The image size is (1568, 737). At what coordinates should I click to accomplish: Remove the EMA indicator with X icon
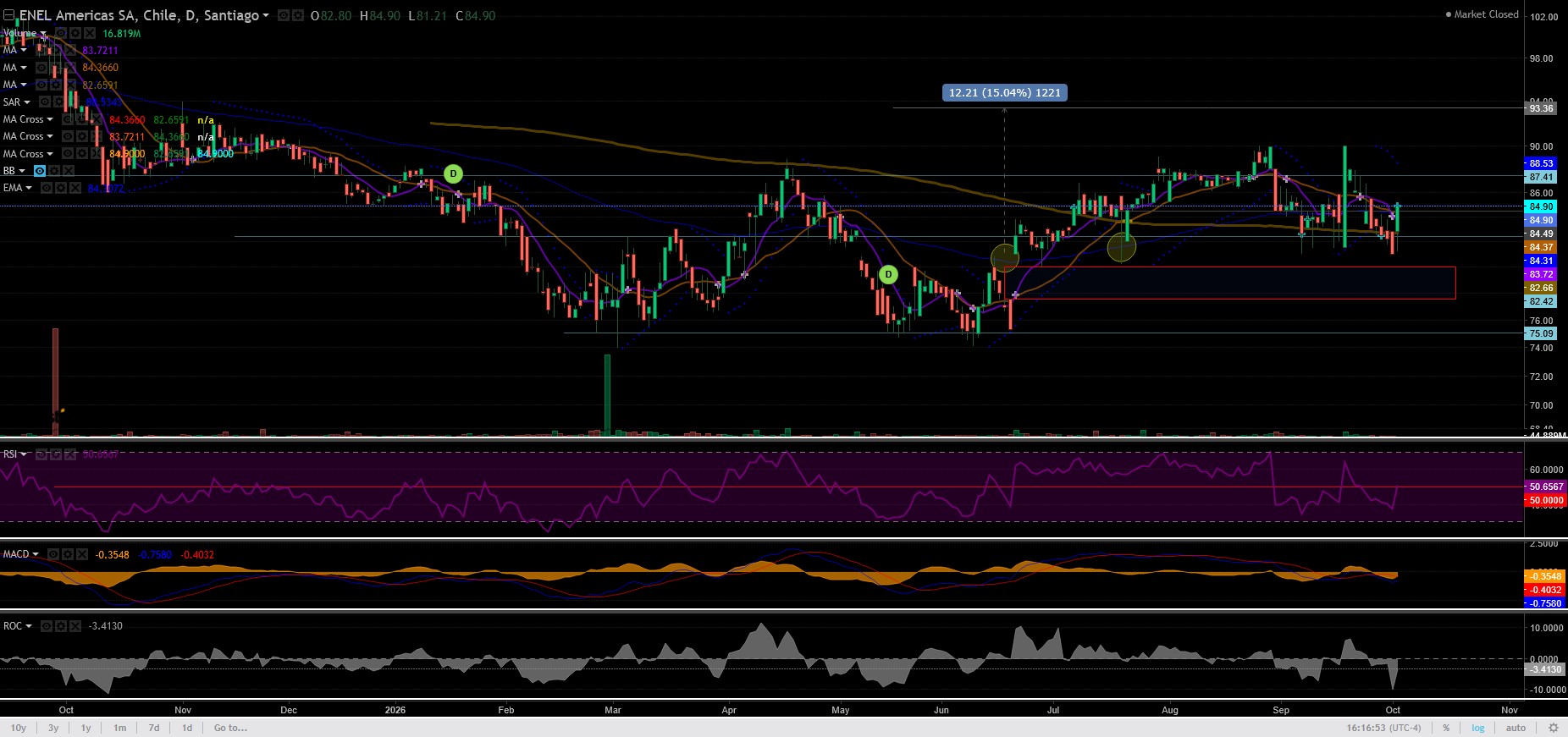pos(75,188)
